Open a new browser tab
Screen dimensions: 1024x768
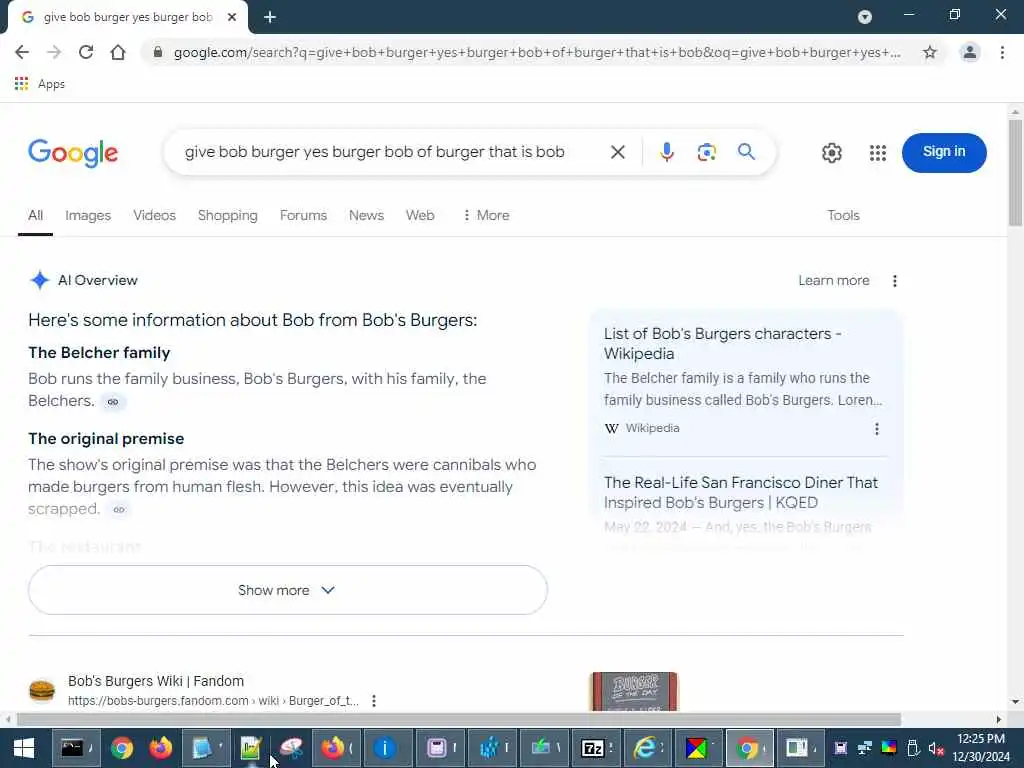pyautogui.click(x=270, y=18)
